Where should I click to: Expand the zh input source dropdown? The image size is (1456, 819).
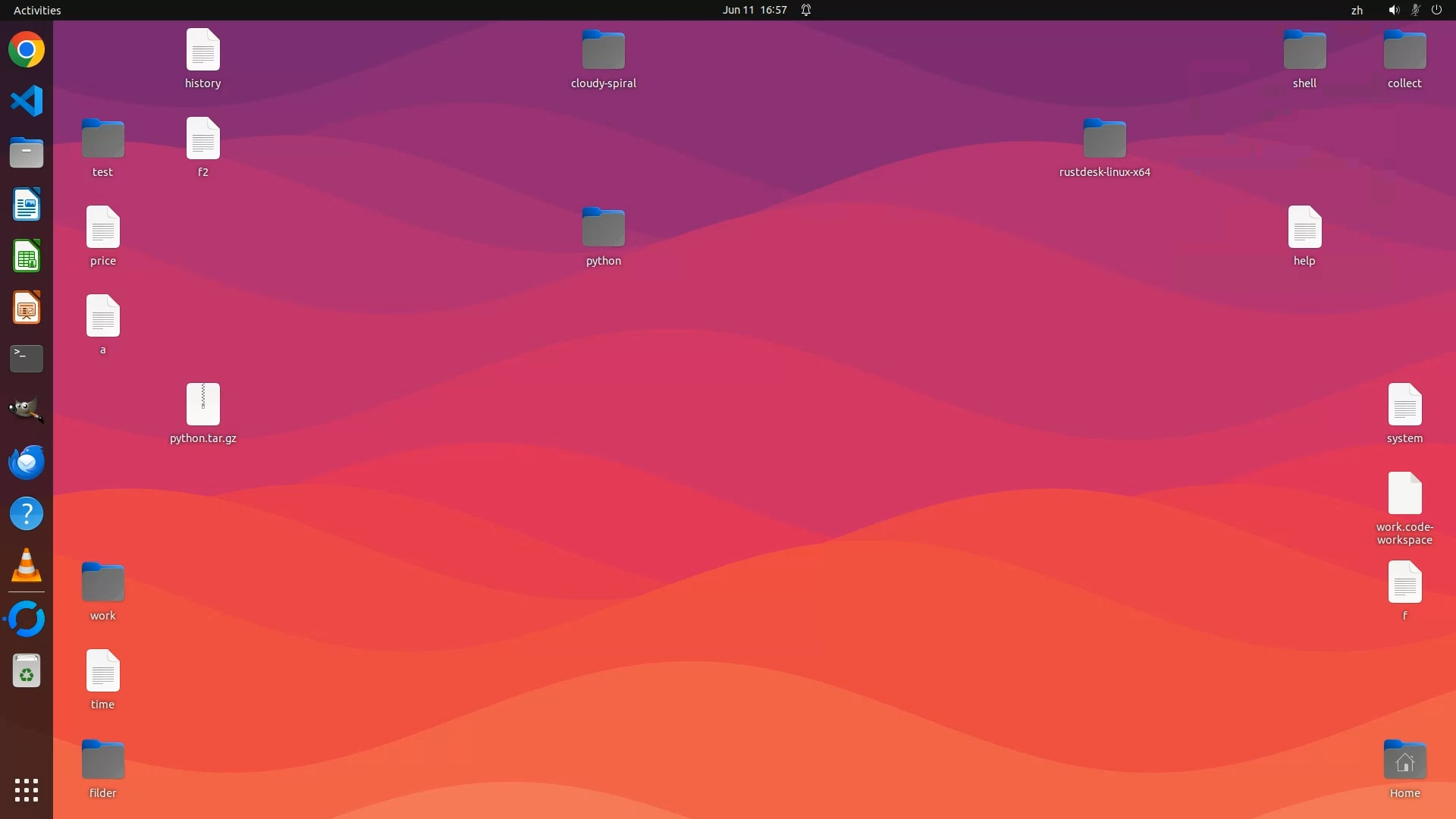pos(1357,10)
